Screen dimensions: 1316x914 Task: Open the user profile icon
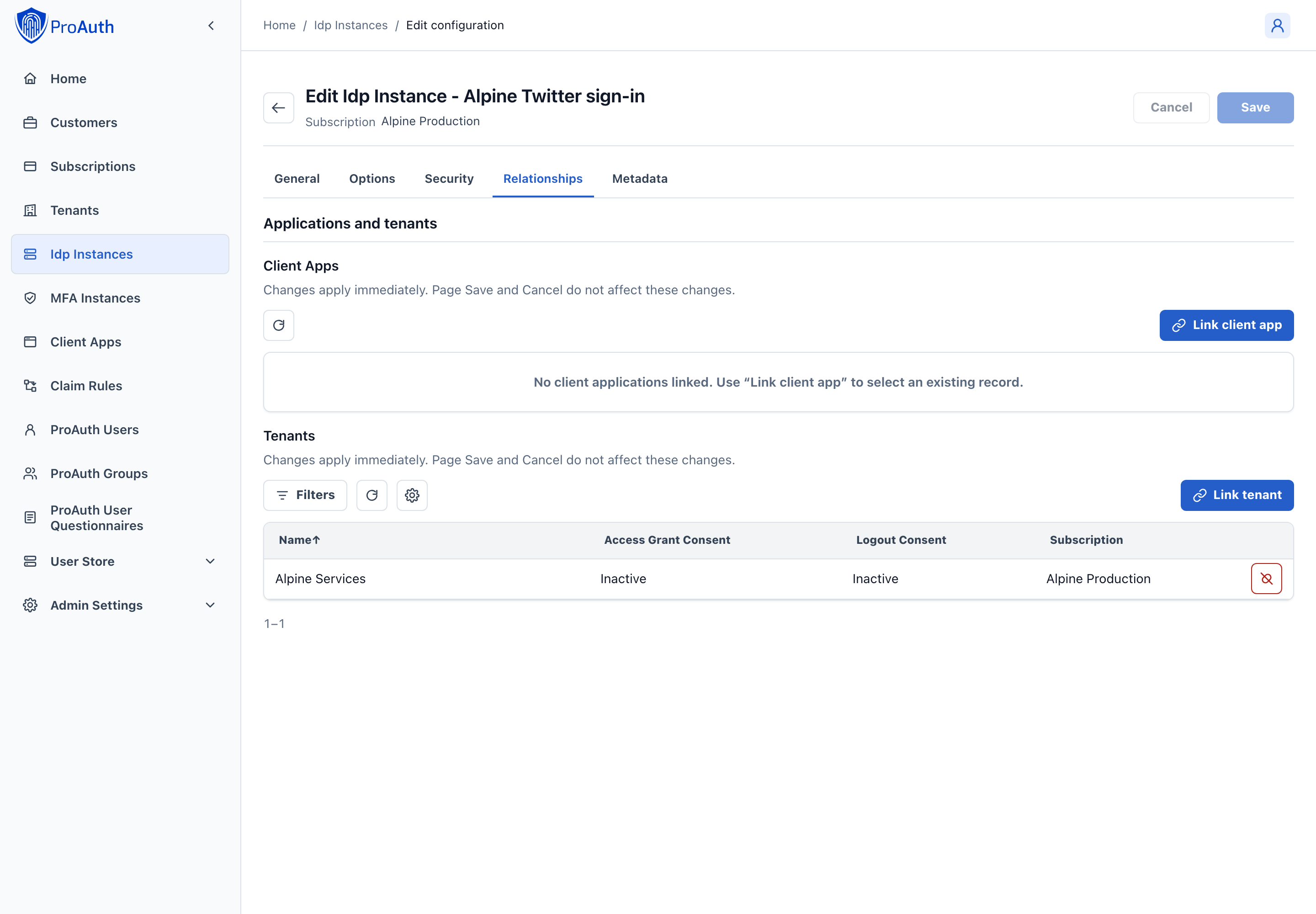[1277, 26]
